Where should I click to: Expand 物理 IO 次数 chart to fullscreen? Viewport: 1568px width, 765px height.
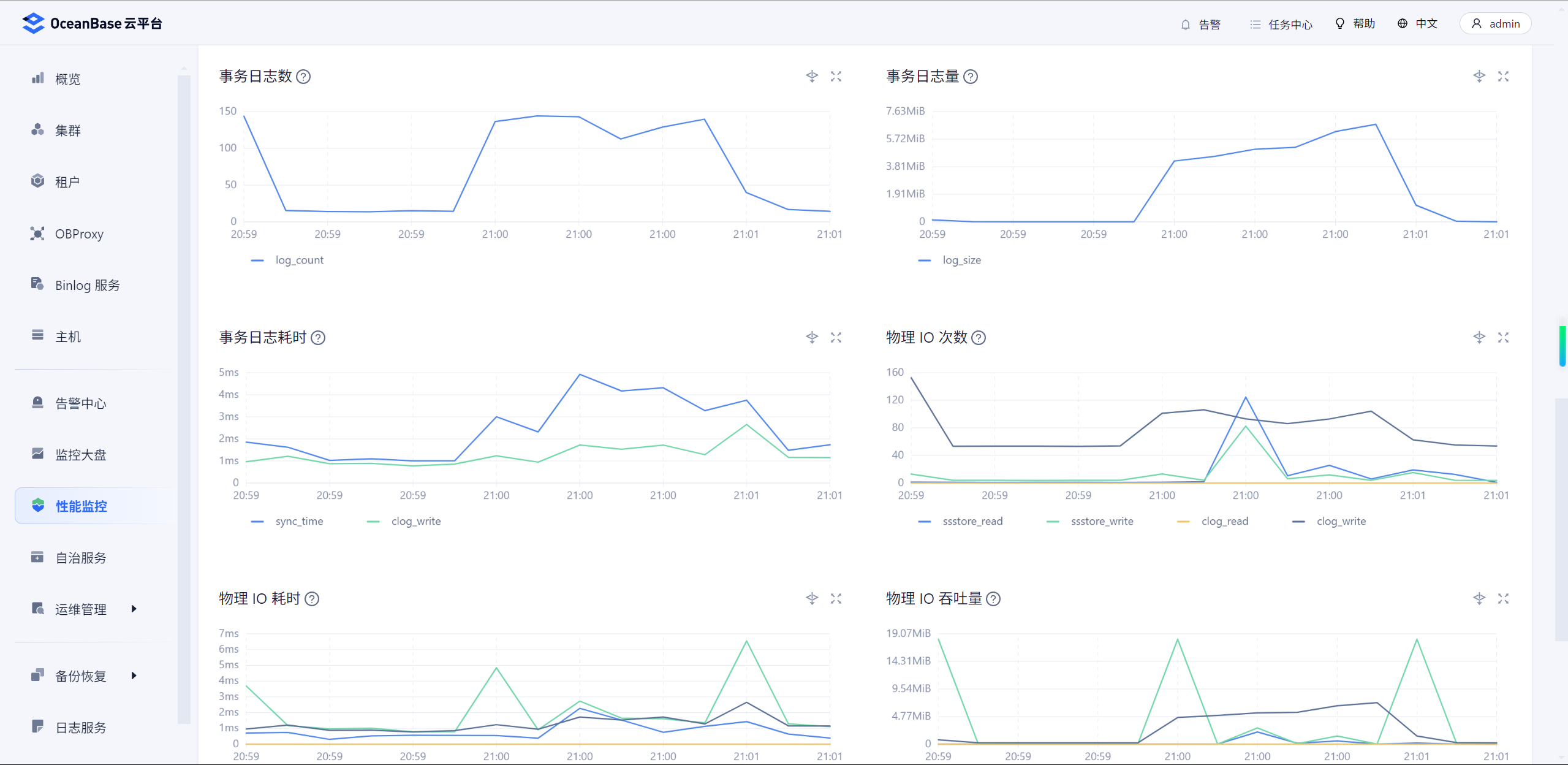1503,338
